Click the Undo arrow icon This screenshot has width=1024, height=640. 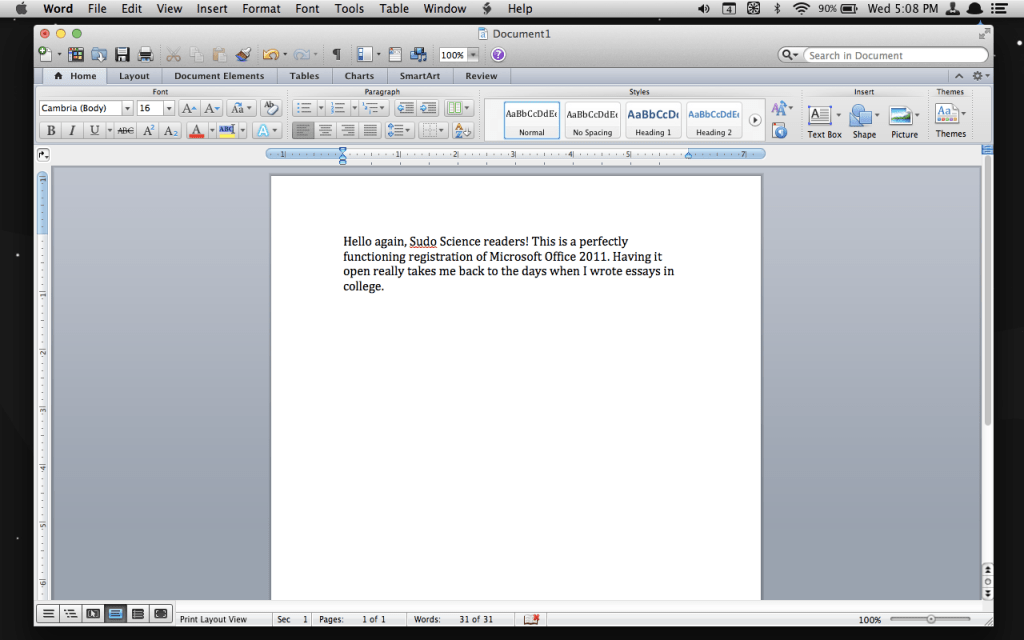270,54
